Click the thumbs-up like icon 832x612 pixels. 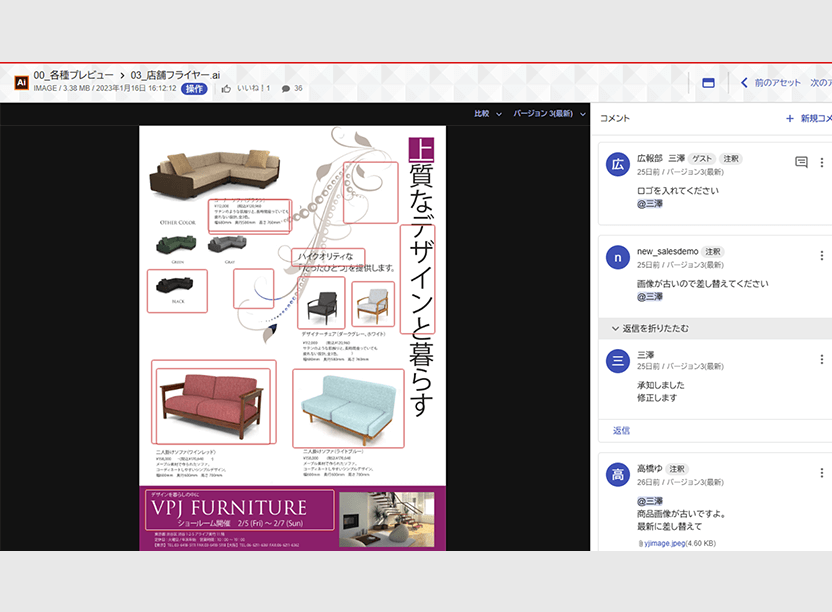coord(226,89)
